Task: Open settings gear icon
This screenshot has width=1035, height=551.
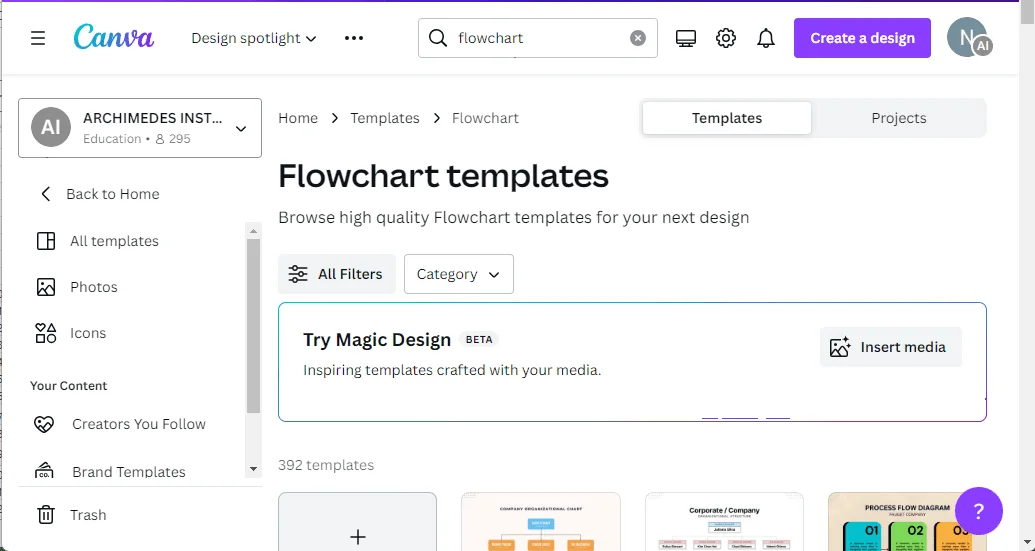Action: click(725, 38)
